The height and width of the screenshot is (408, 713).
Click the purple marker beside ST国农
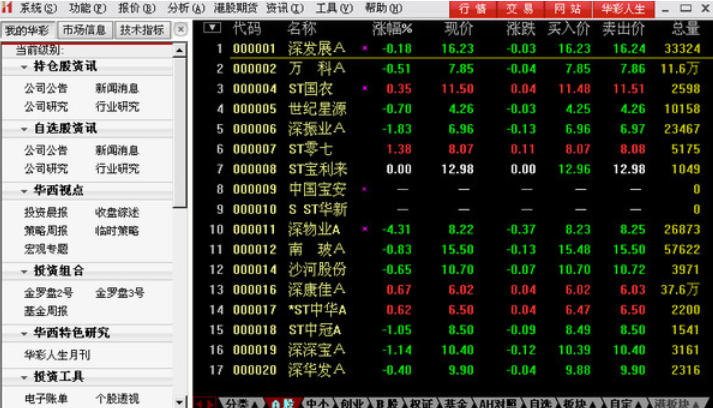pyautogui.click(x=364, y=89)
